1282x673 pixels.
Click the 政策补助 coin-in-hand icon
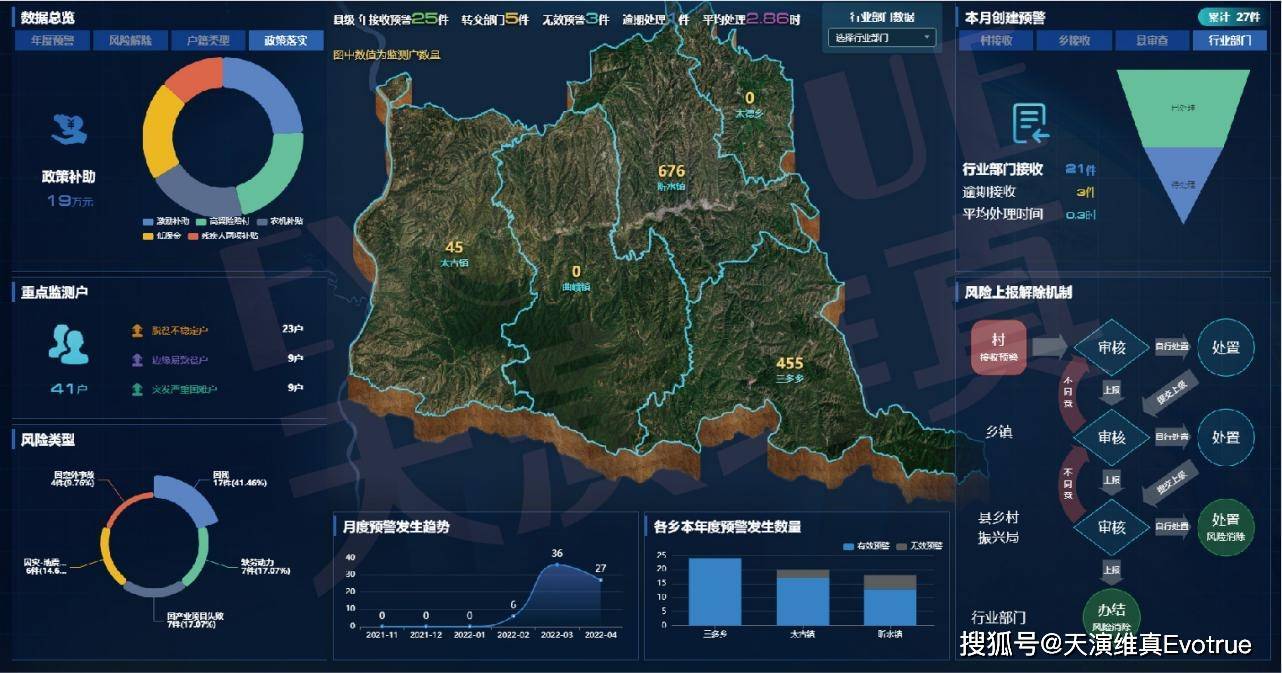[65, 127]
